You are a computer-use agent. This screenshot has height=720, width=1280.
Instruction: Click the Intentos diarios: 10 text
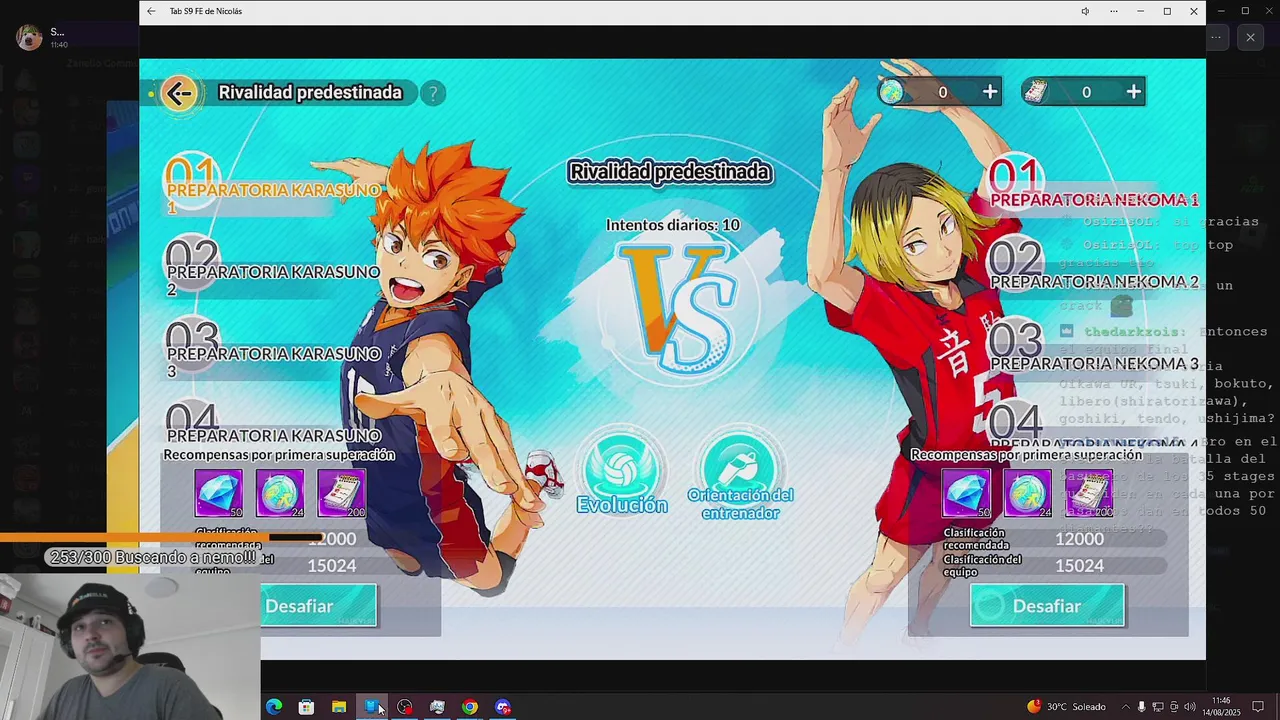(x=673, y=225)
